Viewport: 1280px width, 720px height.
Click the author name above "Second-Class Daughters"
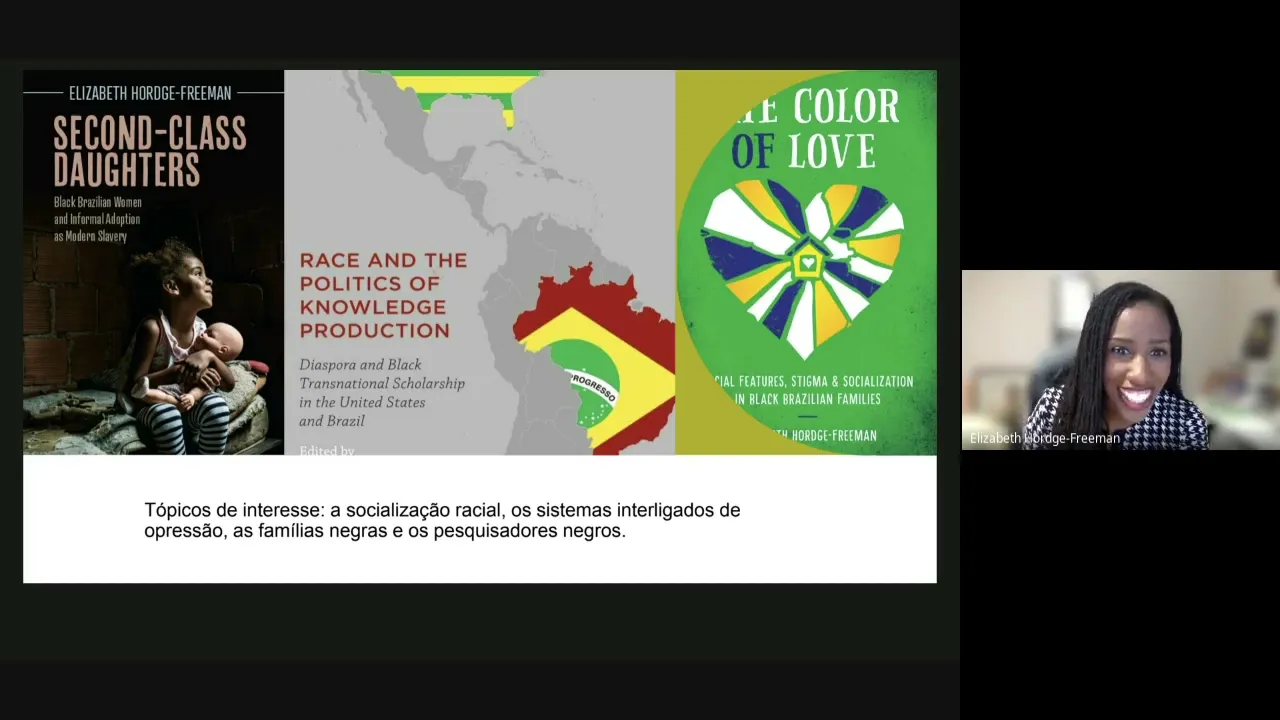point(150,93)
